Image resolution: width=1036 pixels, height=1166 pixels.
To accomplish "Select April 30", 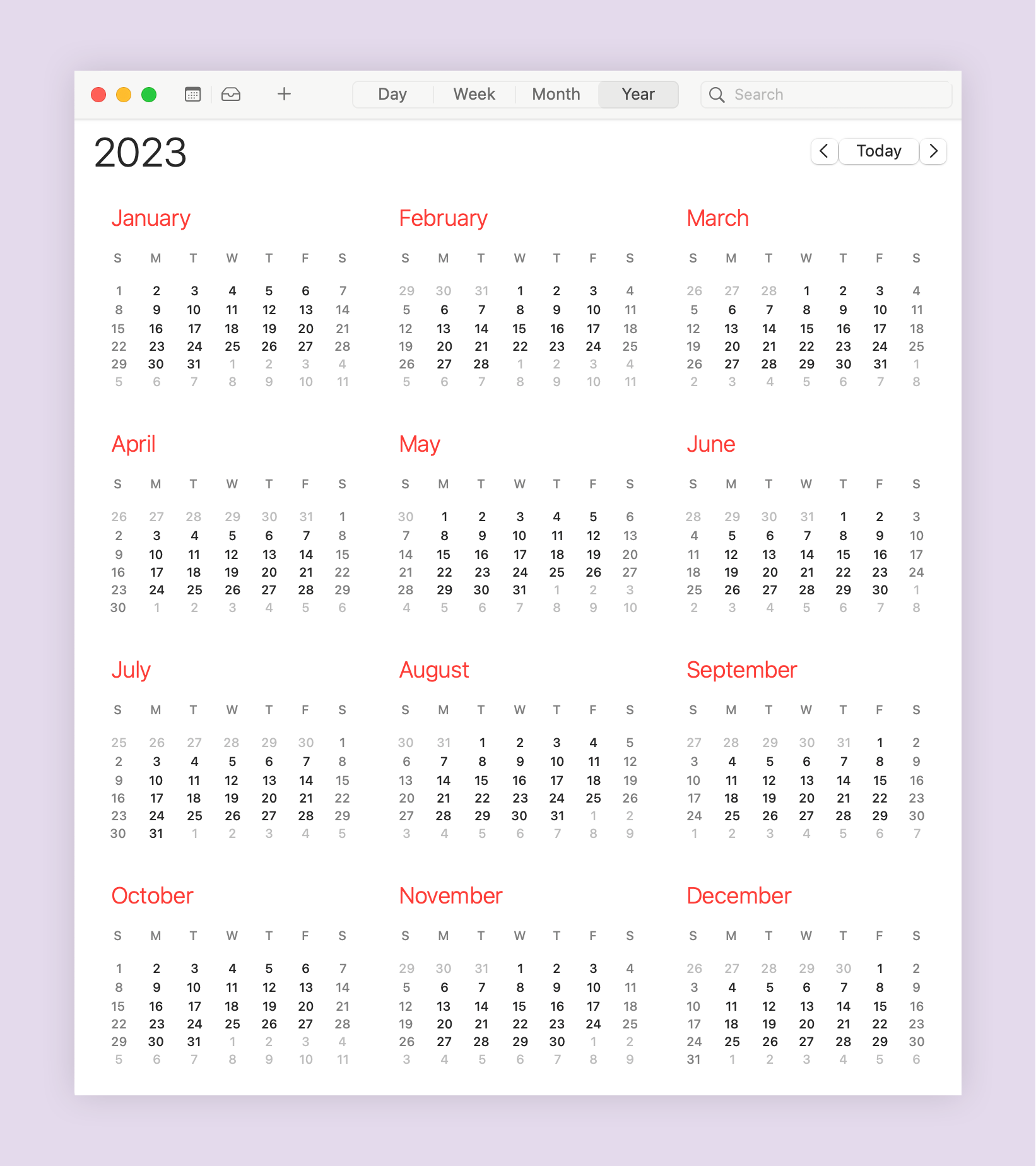I will (118, 608).
